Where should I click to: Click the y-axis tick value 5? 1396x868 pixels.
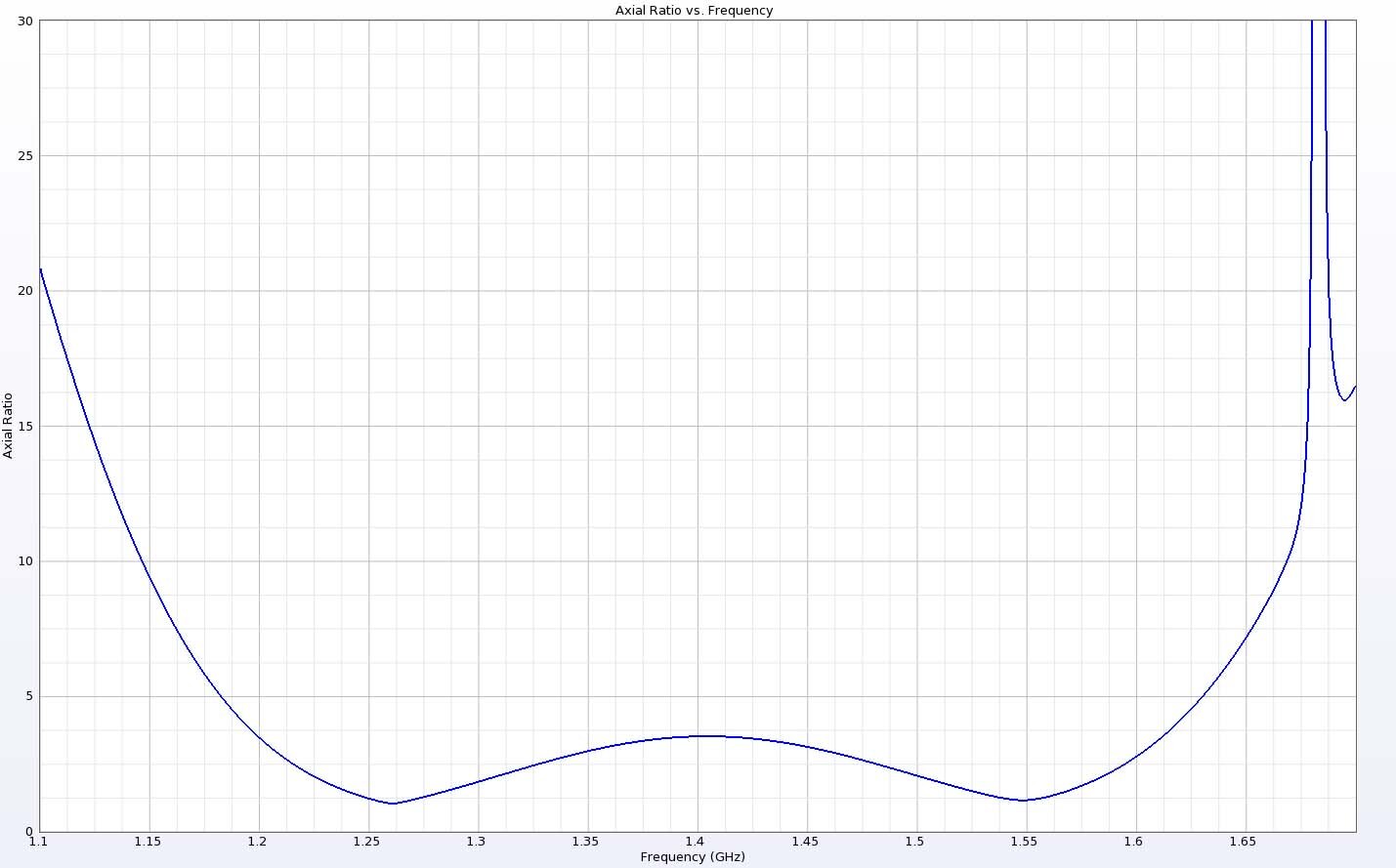[29, 696]
